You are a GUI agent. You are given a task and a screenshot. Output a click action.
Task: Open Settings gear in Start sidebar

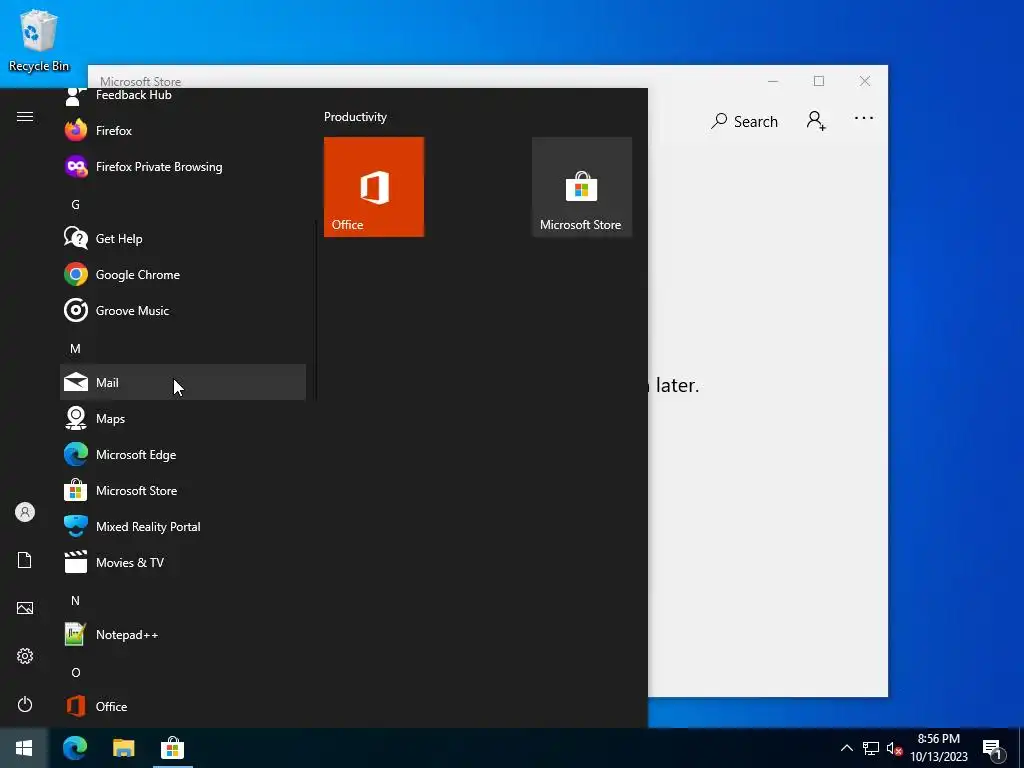click(x=25, y=656)
